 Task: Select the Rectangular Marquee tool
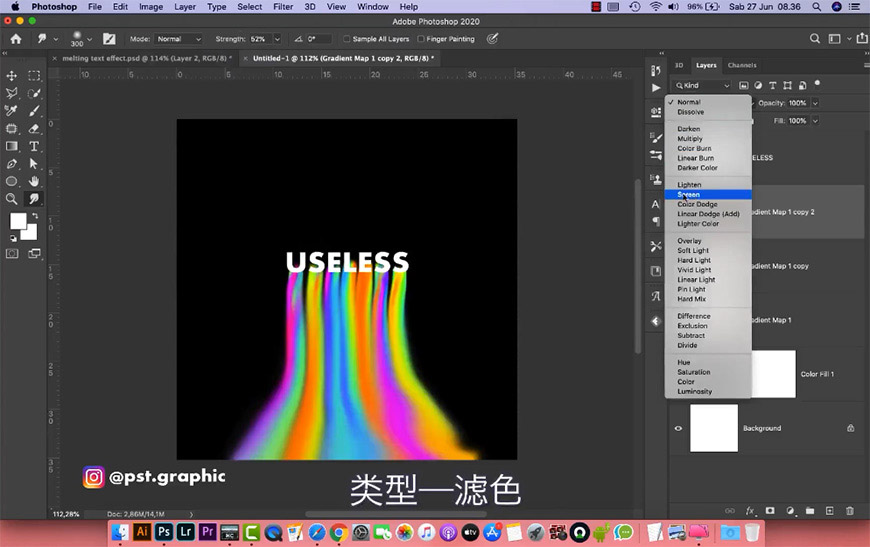[x=34, y=75]
